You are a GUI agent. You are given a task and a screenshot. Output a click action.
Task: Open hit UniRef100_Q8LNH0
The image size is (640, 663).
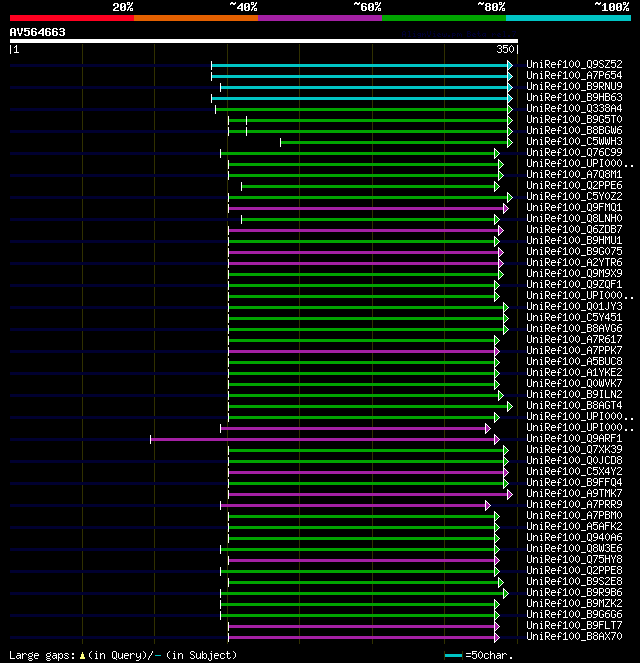coord(574,218)
